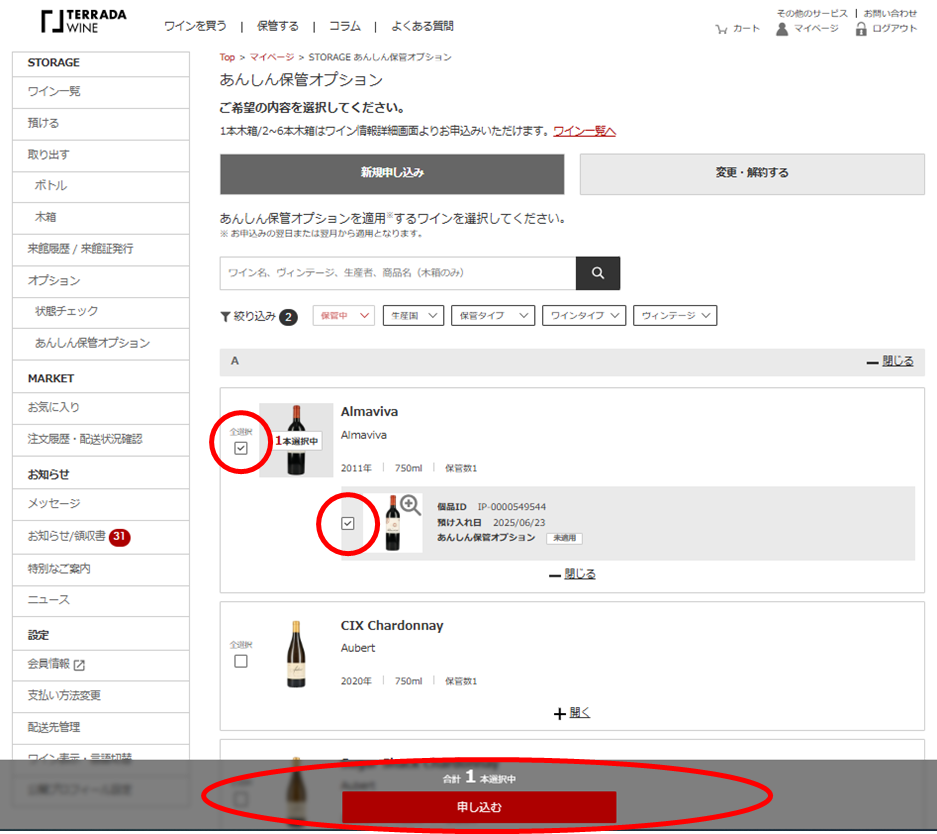
Task: Open 取り出す in the sidebar
Action: click(x=101, y=155)
